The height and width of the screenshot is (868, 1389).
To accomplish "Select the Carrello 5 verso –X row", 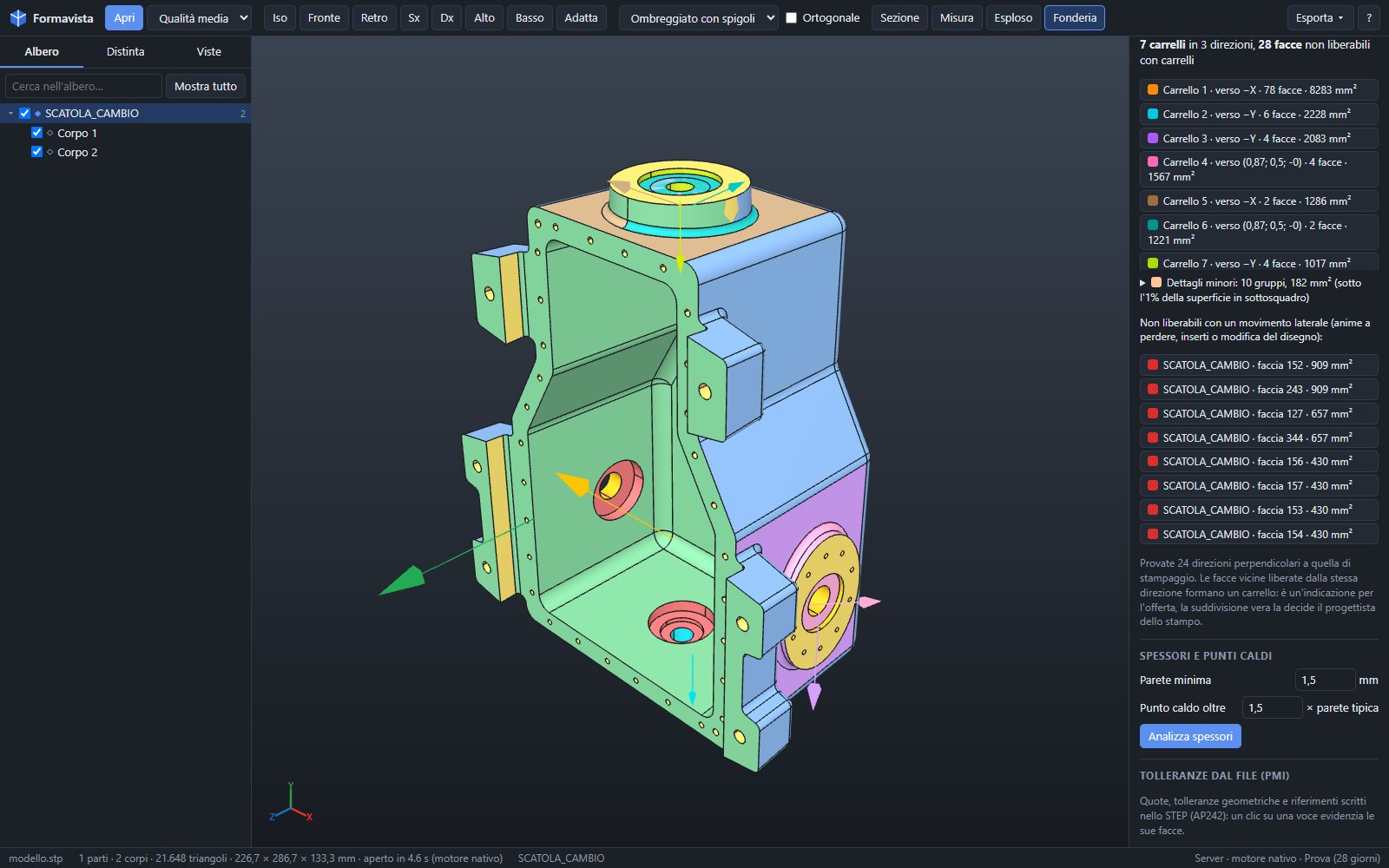I will [x=1259, y=201].
